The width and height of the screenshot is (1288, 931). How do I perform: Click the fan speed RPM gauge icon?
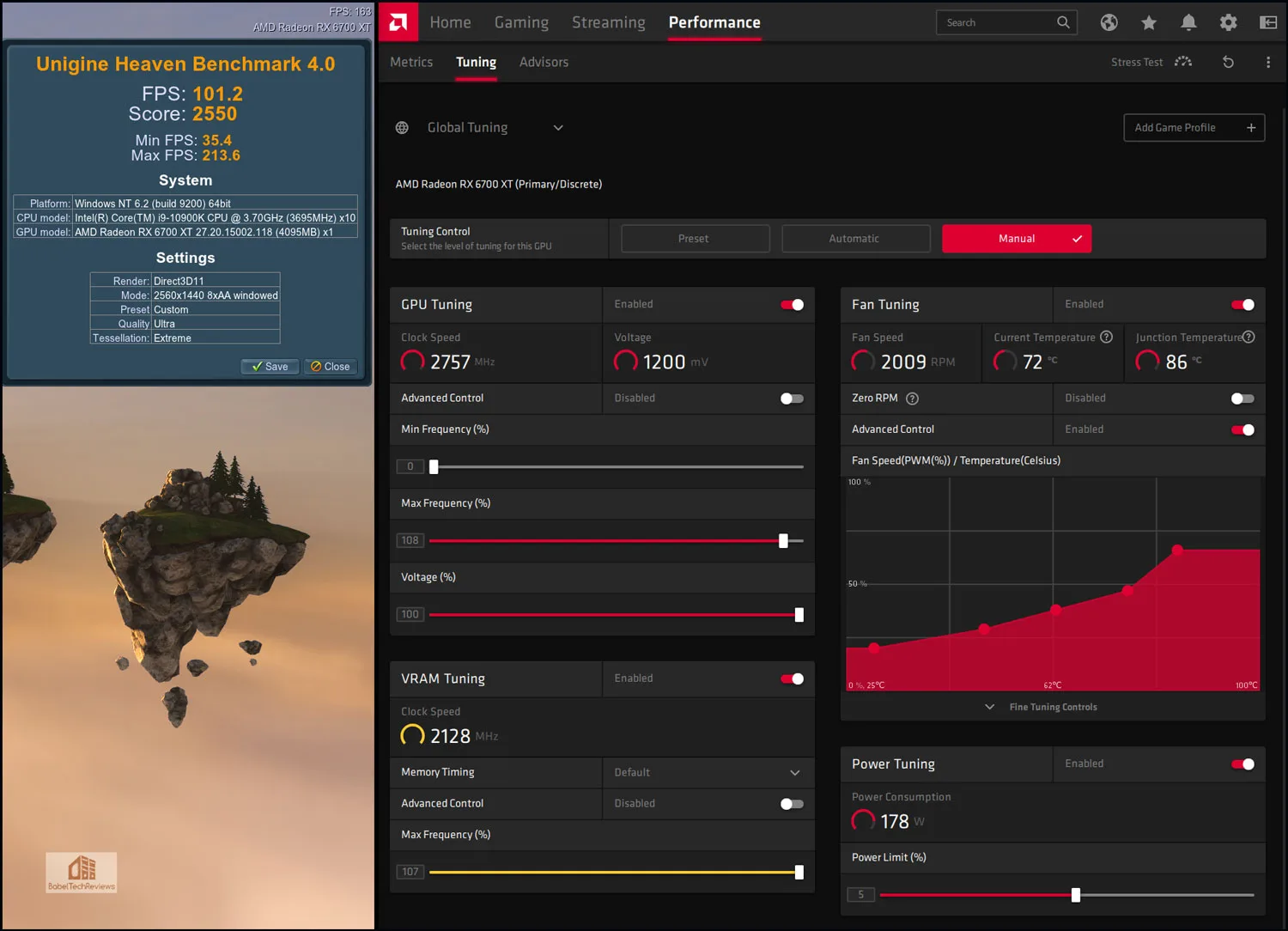863,362
